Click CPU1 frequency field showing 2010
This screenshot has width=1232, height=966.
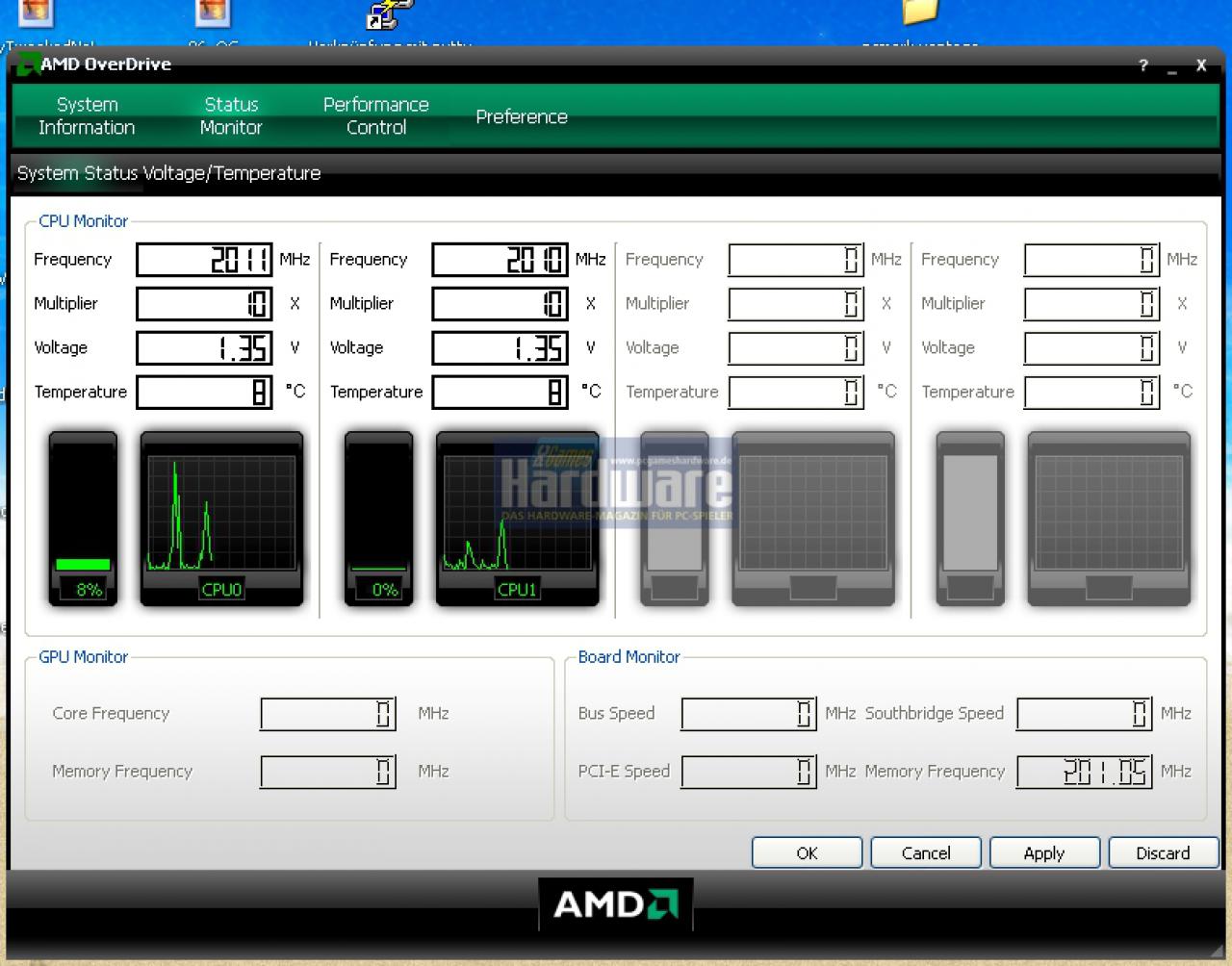(500, 260)
